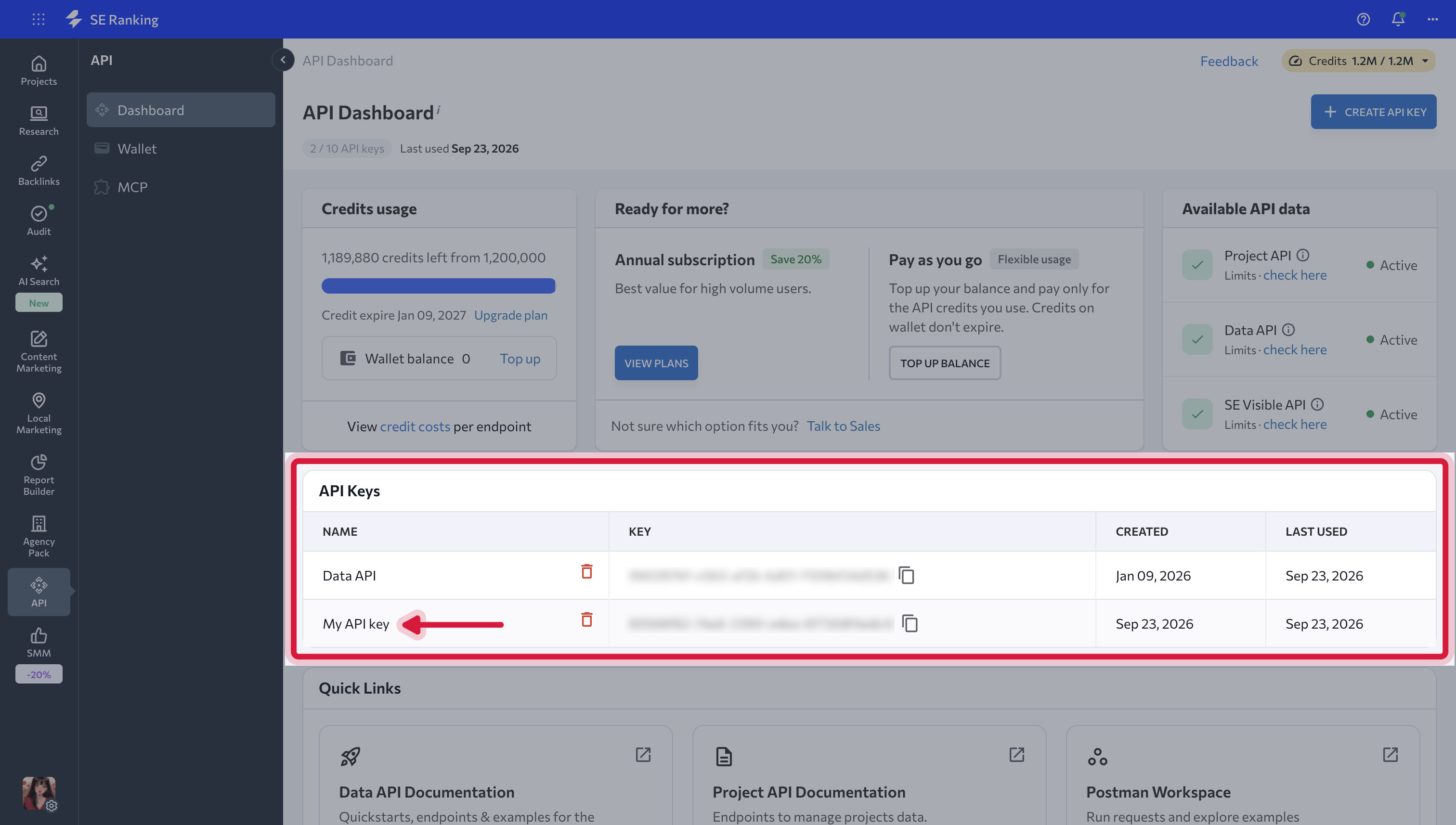
Task: Open the Feedback link
Action: 1229,61
